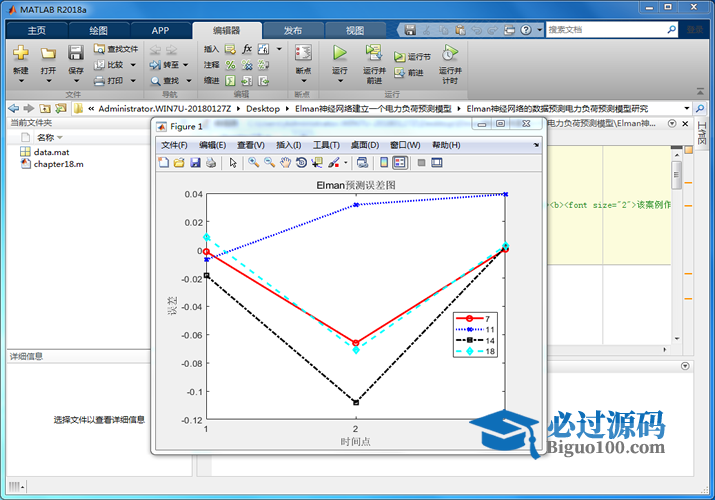Toggle Insert Legend in figure toolbar
Viewport: 715px width, 500px height.
click(x=400, y=162)
